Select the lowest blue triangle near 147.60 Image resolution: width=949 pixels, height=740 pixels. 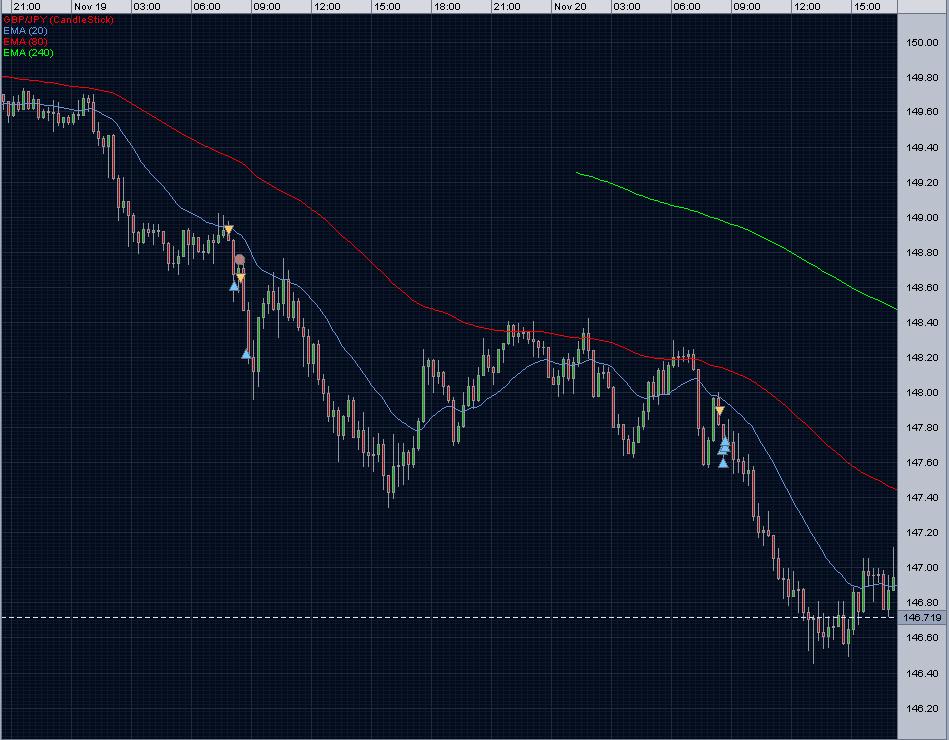(x=723, y=463)
